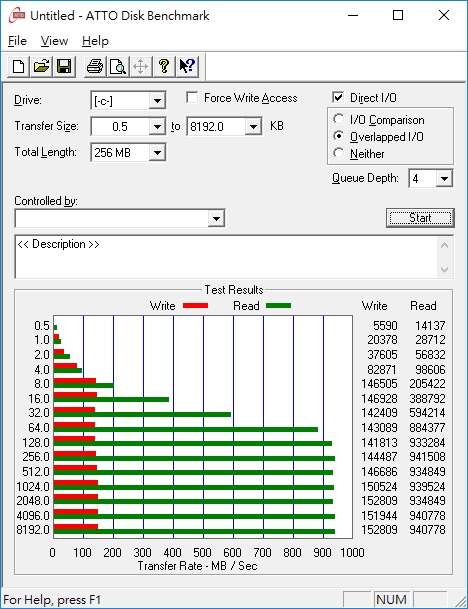Click the Transfer Rate - MB / Sec axis label

click(197, 566)
